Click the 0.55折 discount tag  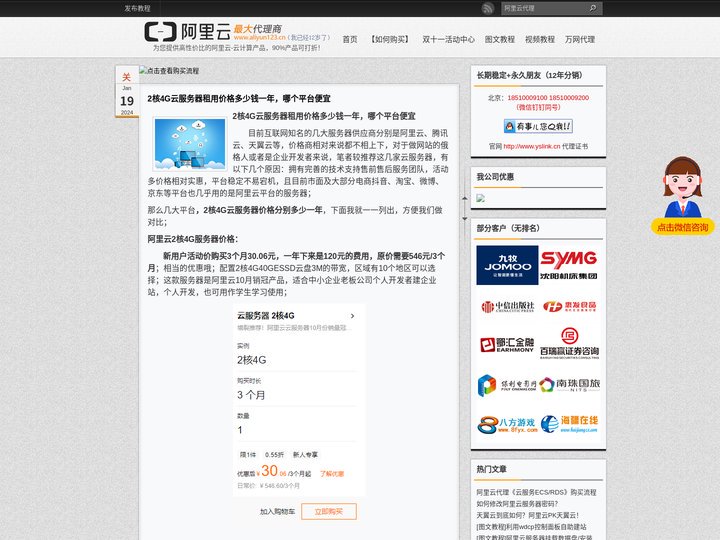tap(274, 455)
